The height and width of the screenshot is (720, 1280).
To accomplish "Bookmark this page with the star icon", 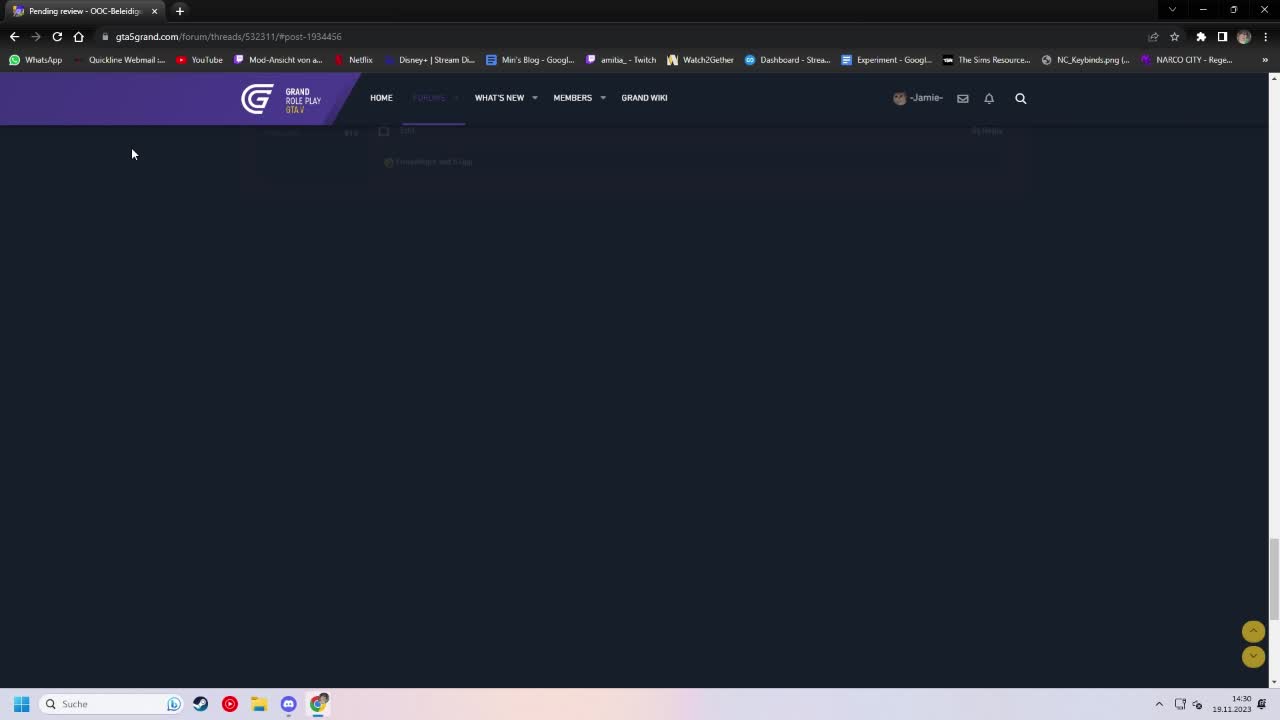I will click(x=1175, y=37).
